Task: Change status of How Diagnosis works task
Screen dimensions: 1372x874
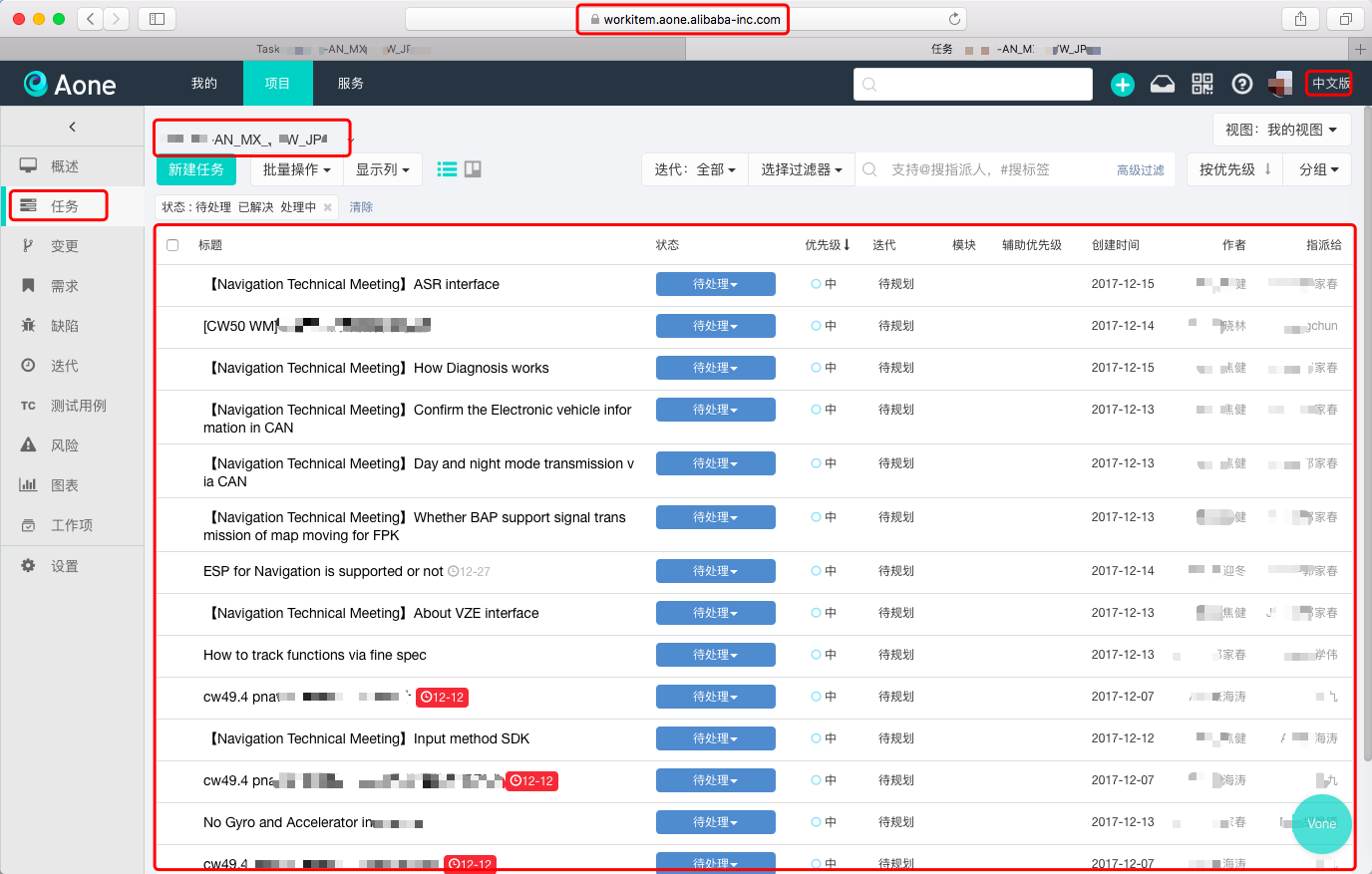Action: [x=716, y=368]
